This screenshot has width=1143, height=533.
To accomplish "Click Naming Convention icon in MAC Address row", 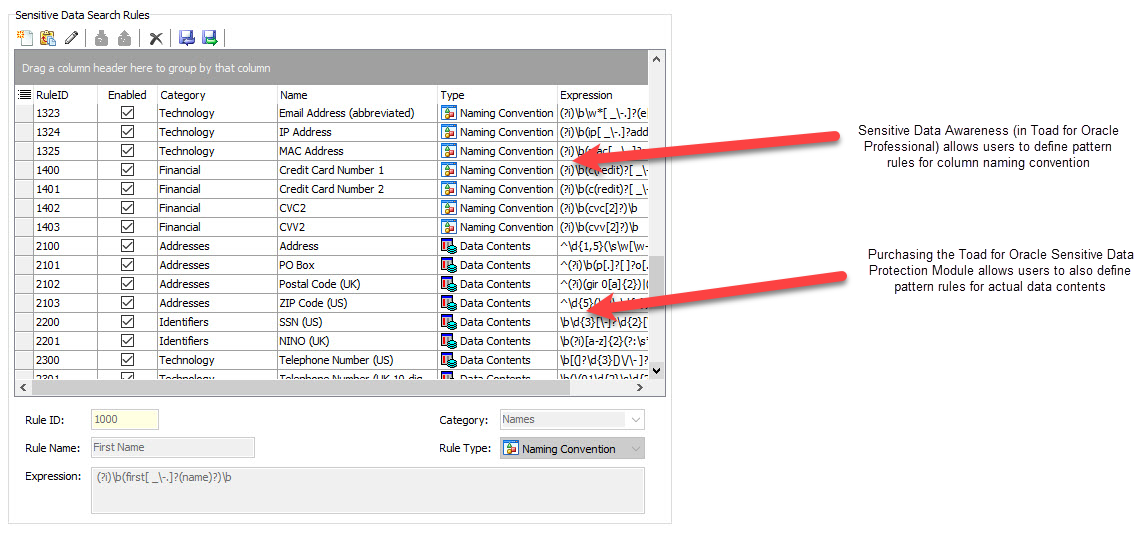I will pos(449,151).
